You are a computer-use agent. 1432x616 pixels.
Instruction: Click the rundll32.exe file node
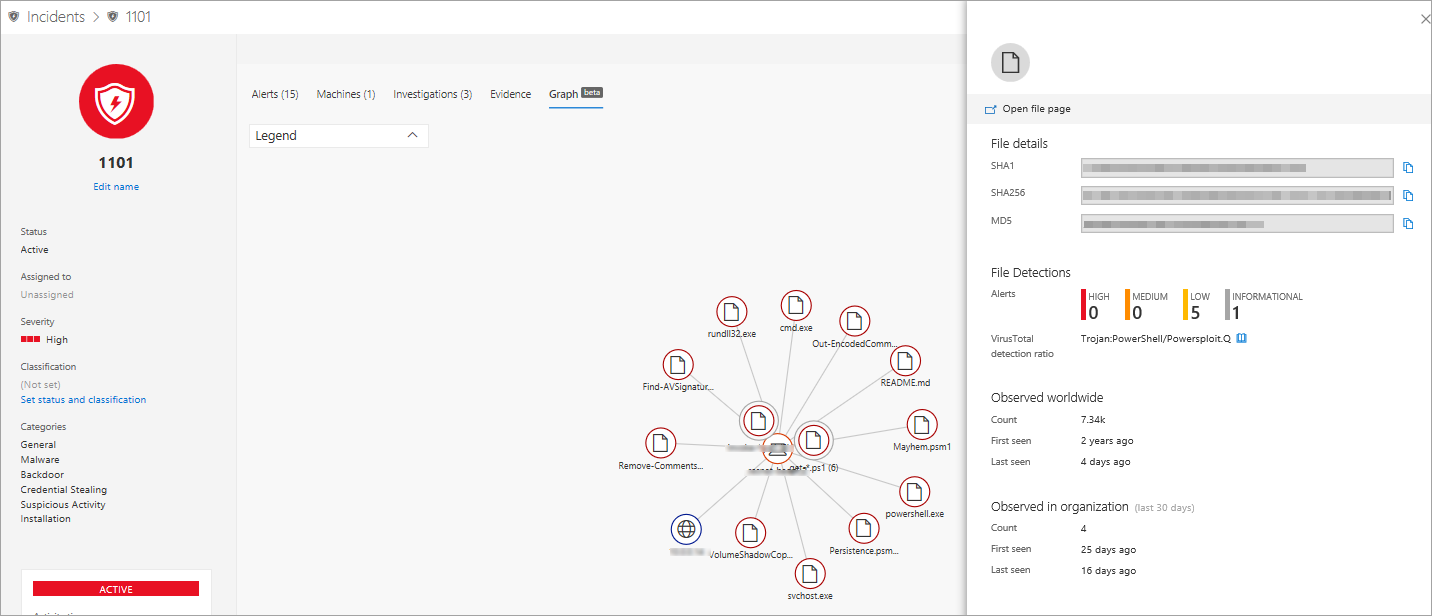point(732,311)
